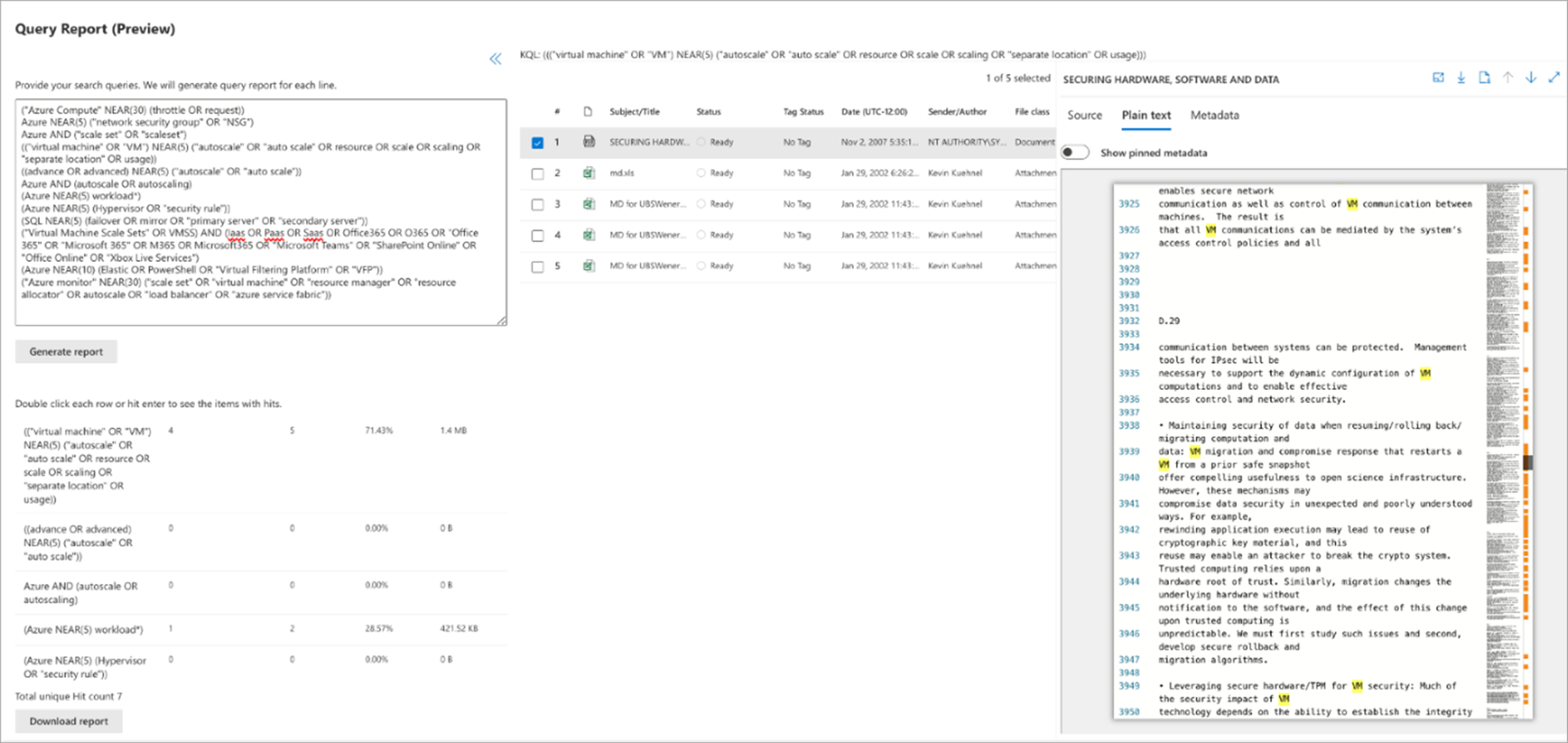
Task: Sort by the Status column header
Action: 708,112
